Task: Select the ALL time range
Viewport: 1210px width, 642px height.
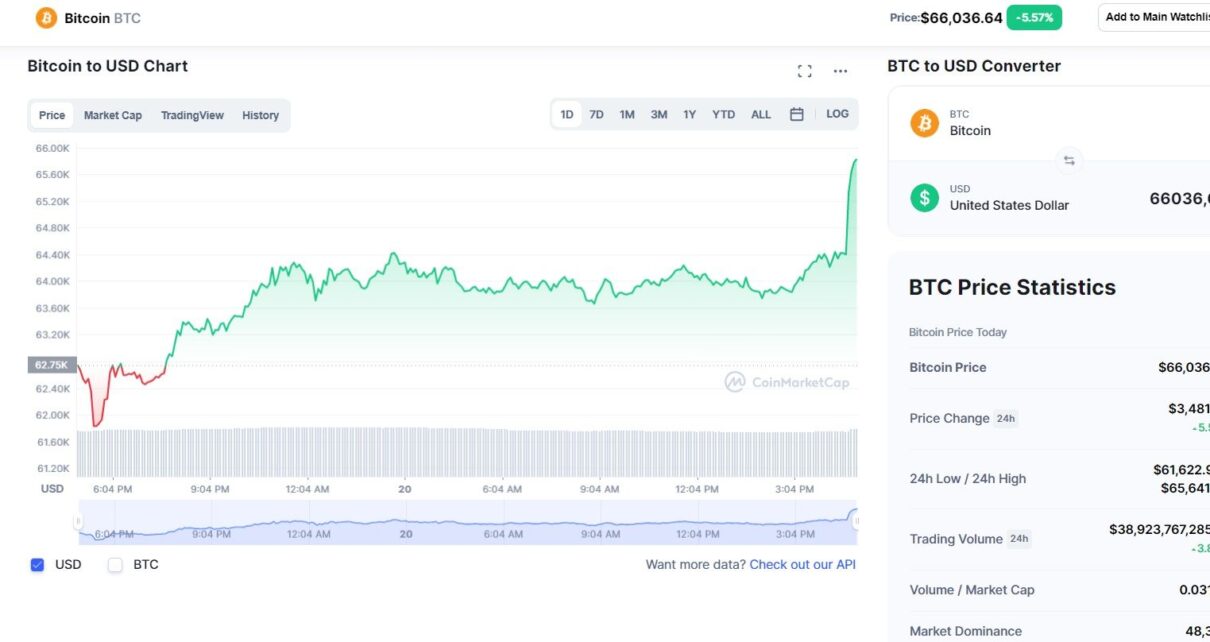Action: (761, 115)
